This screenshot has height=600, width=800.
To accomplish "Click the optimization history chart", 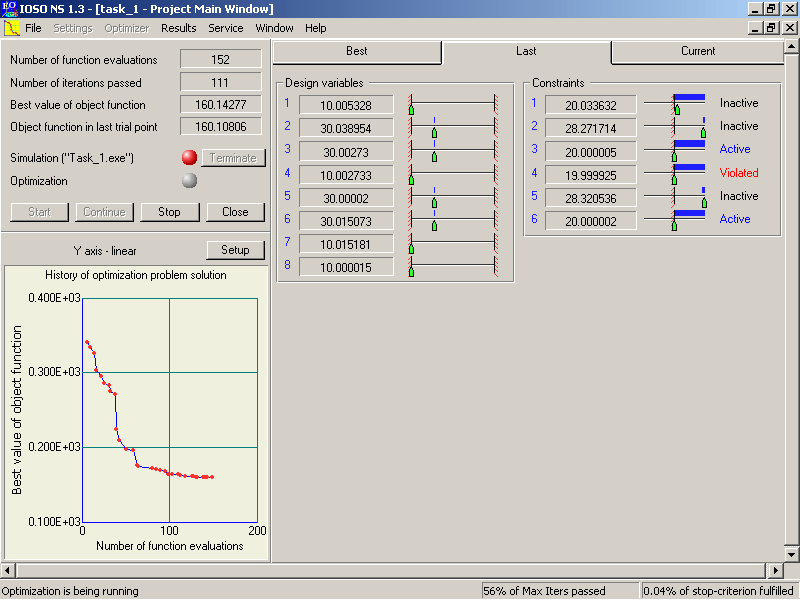I will coord(136,412).
